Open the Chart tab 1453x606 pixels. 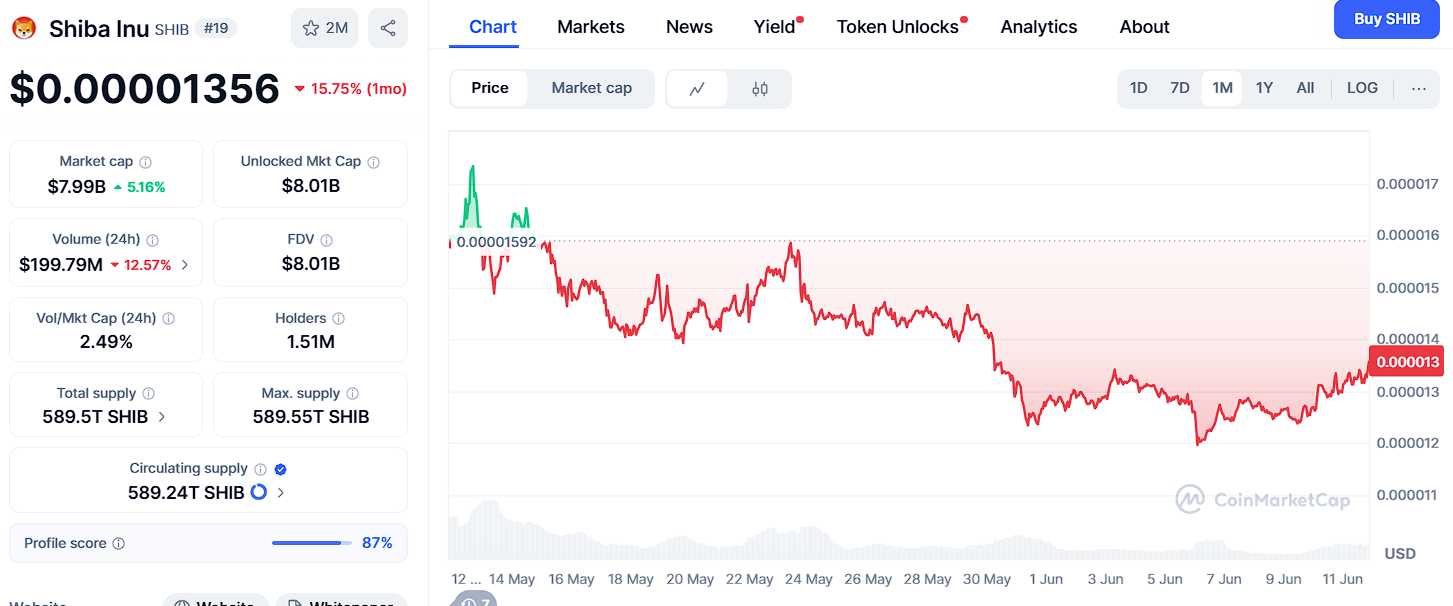tap(493, 27)
